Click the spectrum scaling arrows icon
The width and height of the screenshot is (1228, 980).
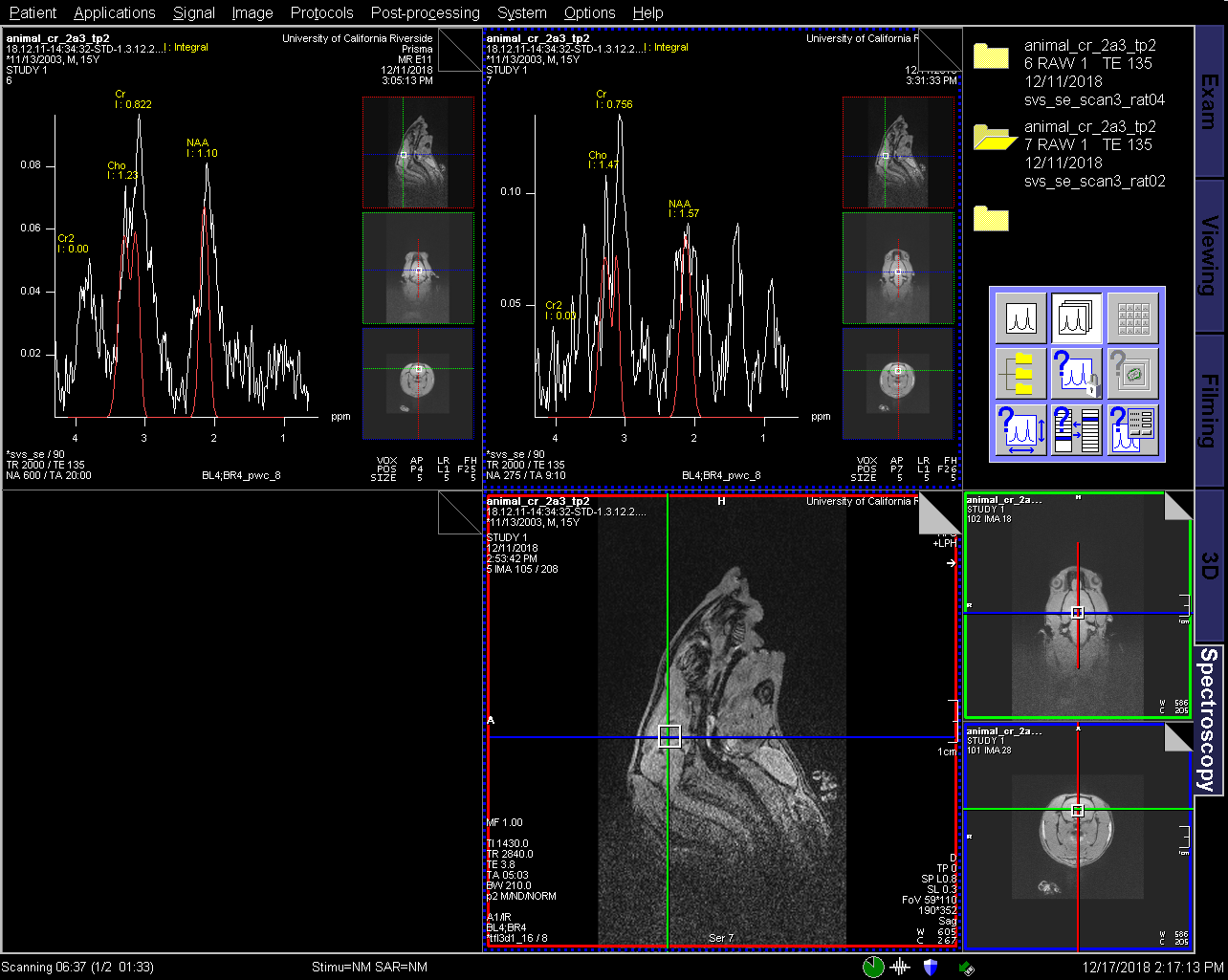pyautogui.click(x=1021, y=429)
